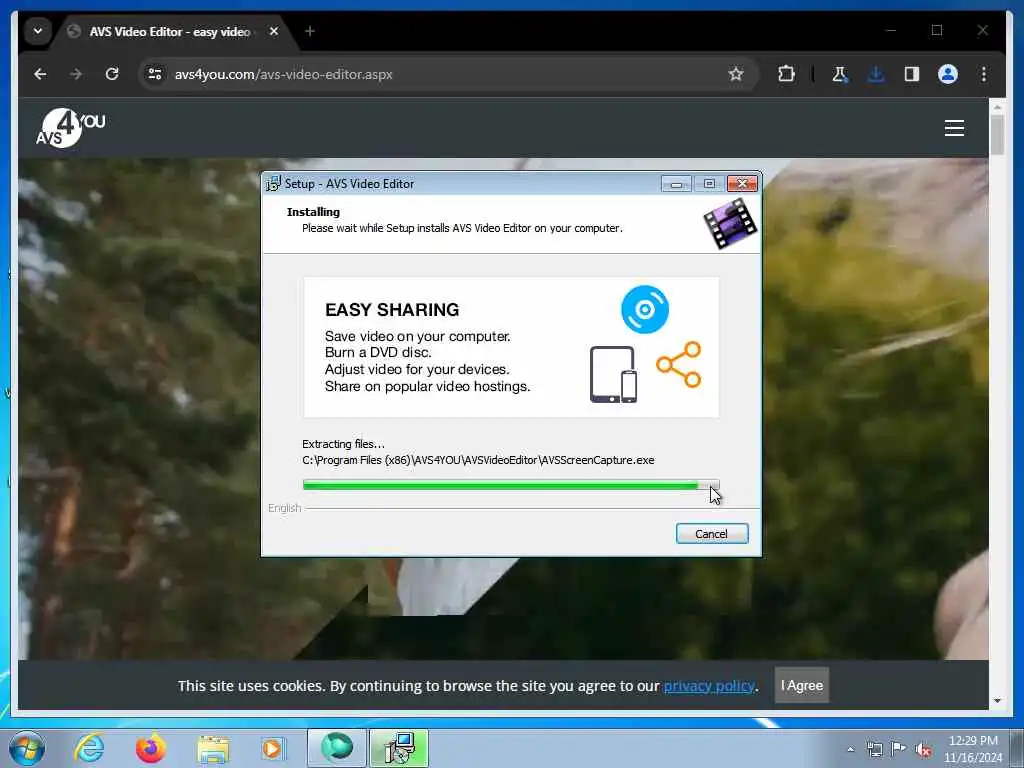
Task: Click the scrollbar down arrow
Action: pyautogui.click(x=997, y=701)
